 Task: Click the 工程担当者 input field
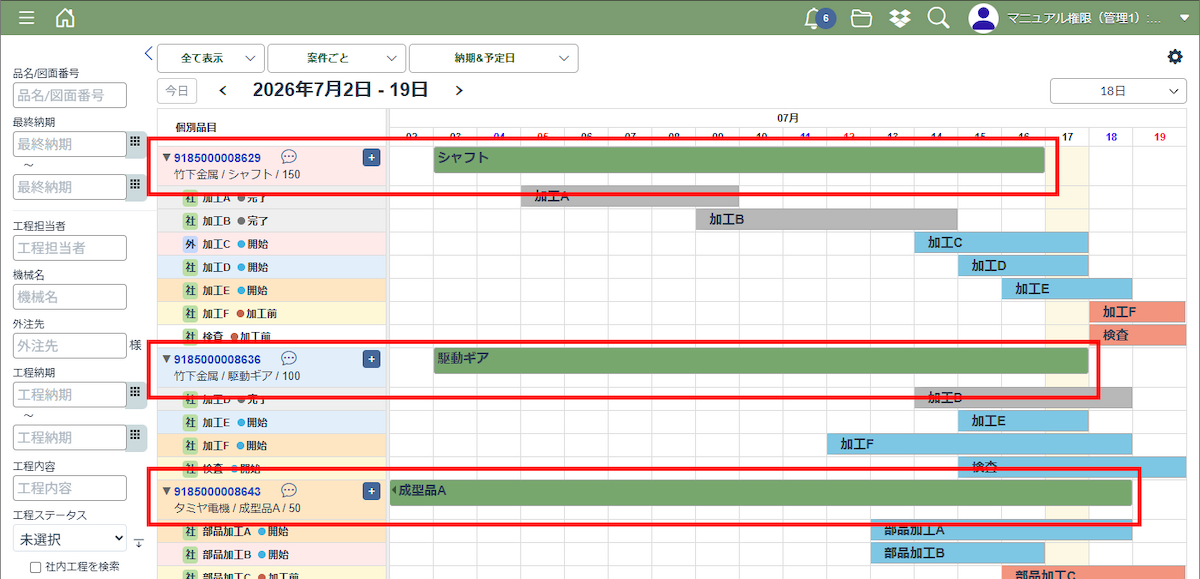pos(70,248)
